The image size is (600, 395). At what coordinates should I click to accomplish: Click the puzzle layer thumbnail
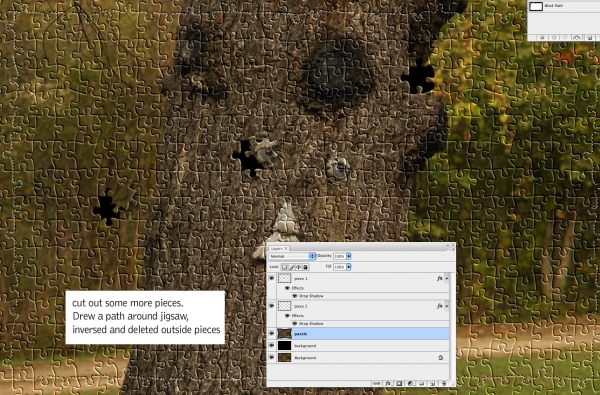pos(284,333)
